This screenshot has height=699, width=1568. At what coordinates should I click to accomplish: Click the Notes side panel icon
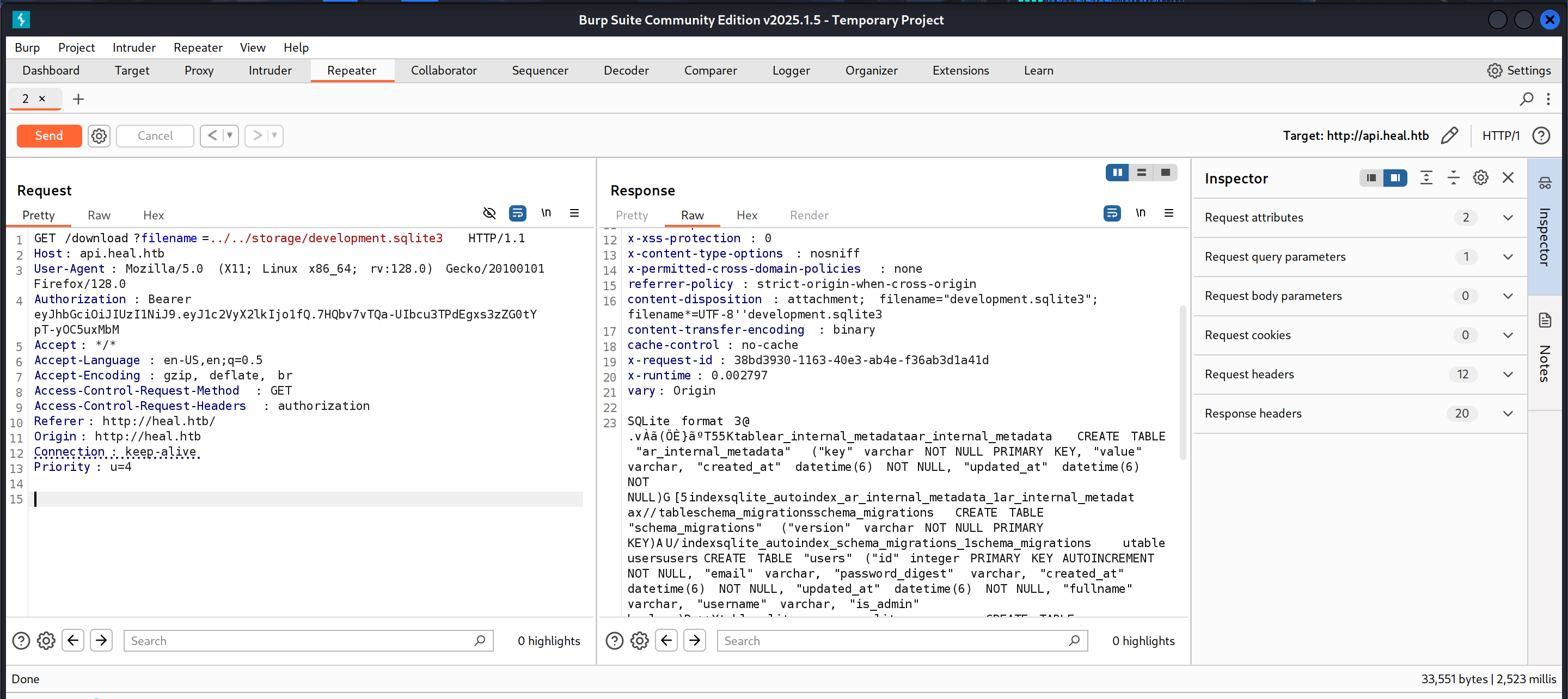(x=1545, y=320)
